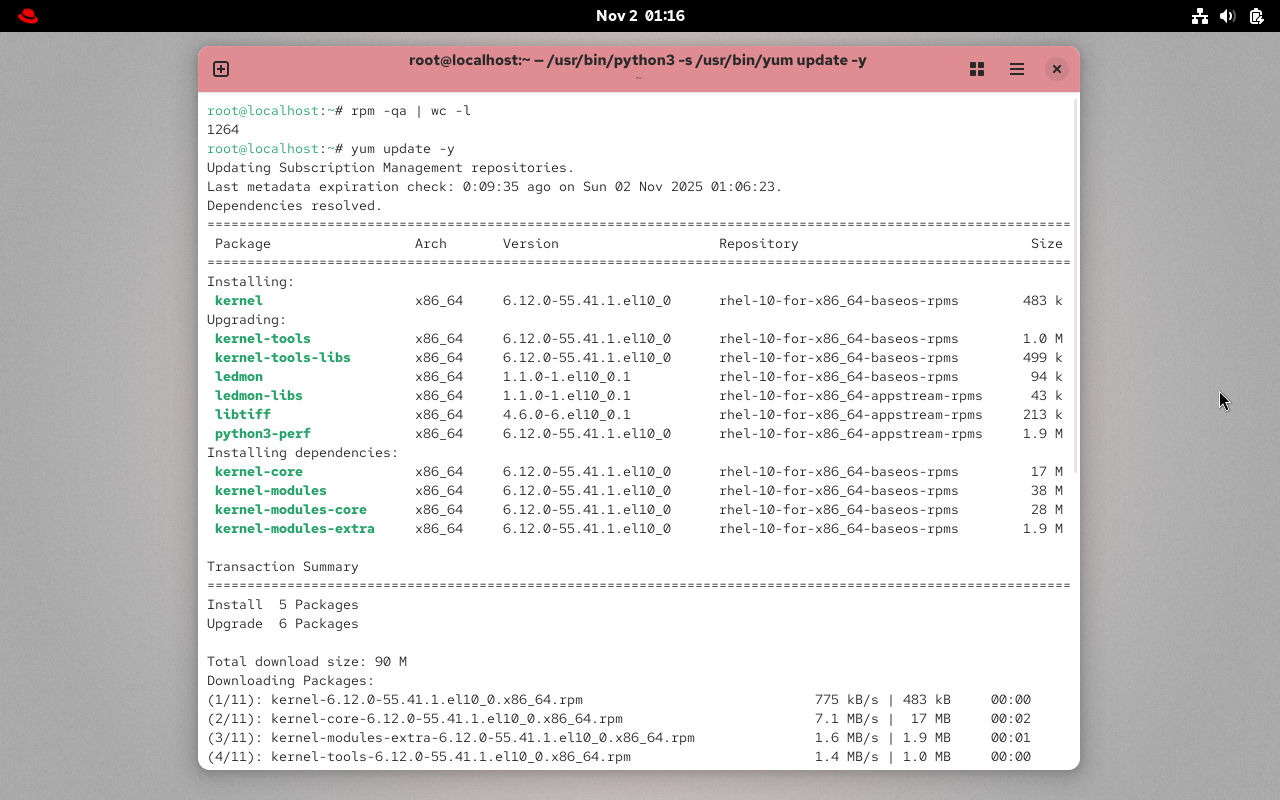Screen dimensions: 1280x800
Task: Click the wired network status icon
Action: pyautogui.click(x=1200, y=16)
